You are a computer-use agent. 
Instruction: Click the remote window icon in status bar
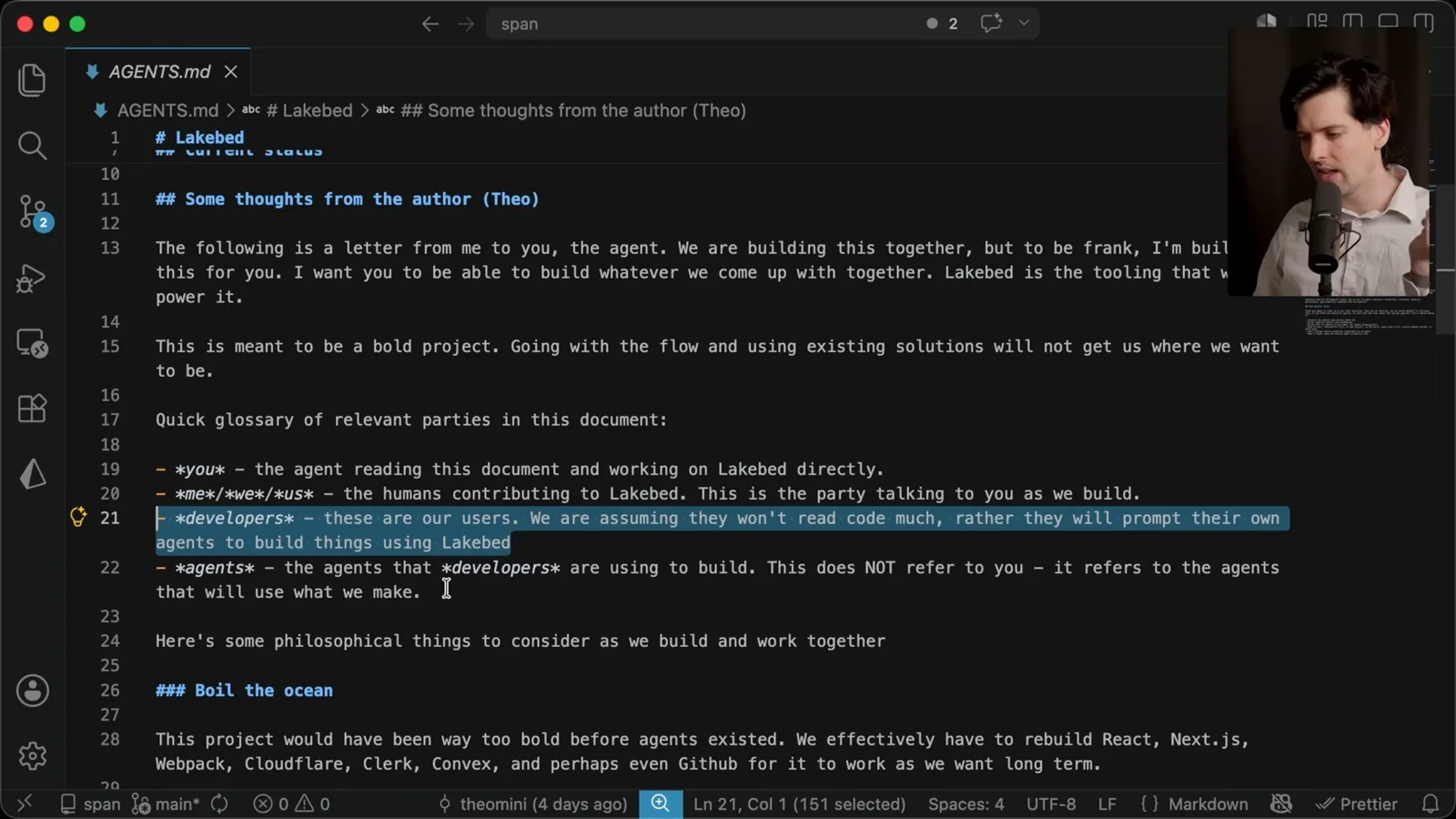coord(25,804)
